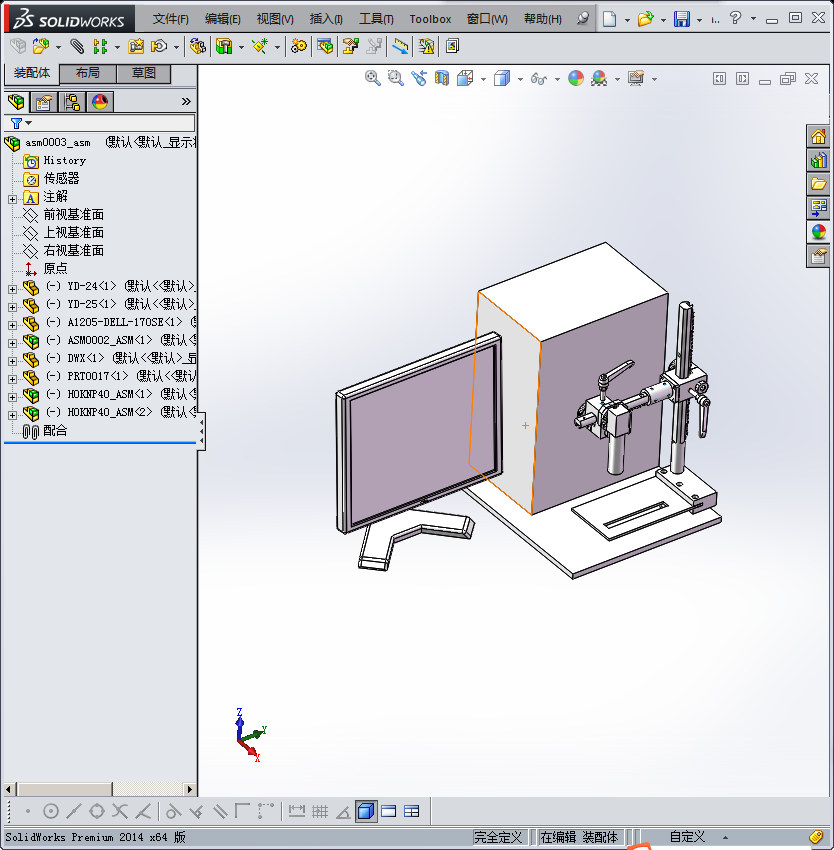Click Edit Appearance color ball icon
834x850 pixels.
[x=576, y=79]
